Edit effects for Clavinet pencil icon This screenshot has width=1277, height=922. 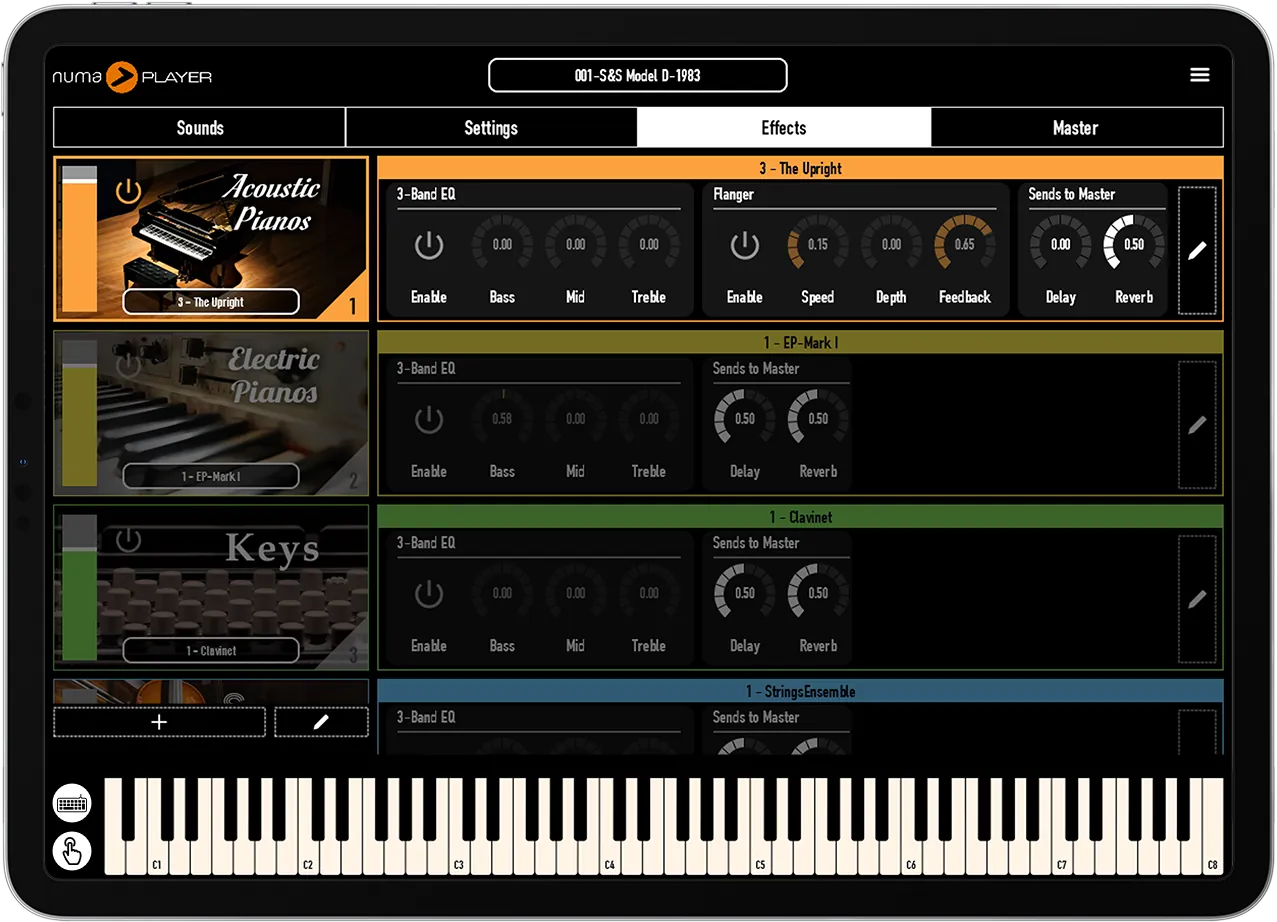coord(1198,599)
